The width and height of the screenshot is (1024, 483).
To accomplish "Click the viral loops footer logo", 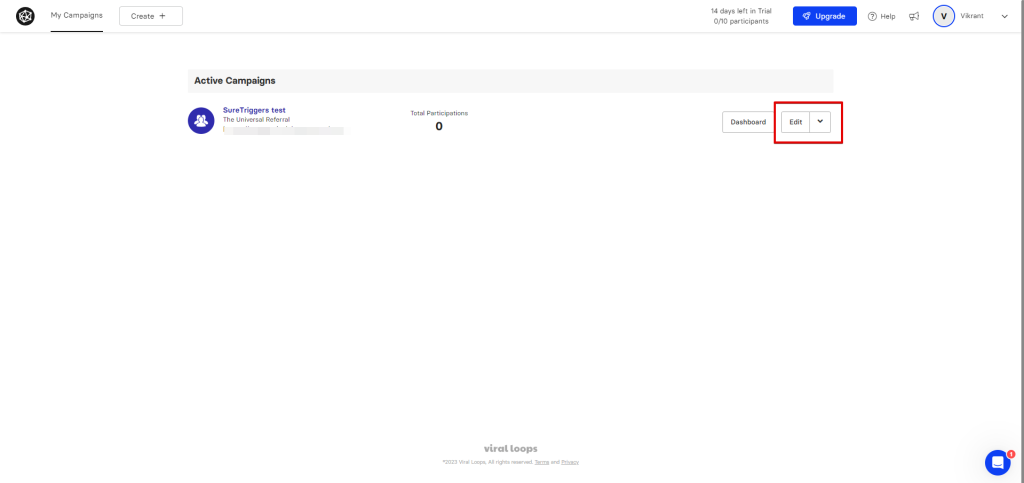I will tap(511, 449).
